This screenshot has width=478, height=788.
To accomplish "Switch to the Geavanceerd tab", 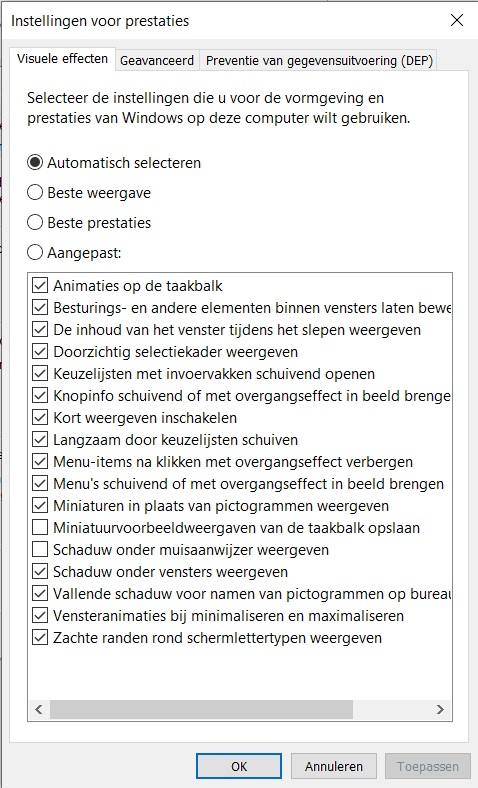I will pos(157,61).
